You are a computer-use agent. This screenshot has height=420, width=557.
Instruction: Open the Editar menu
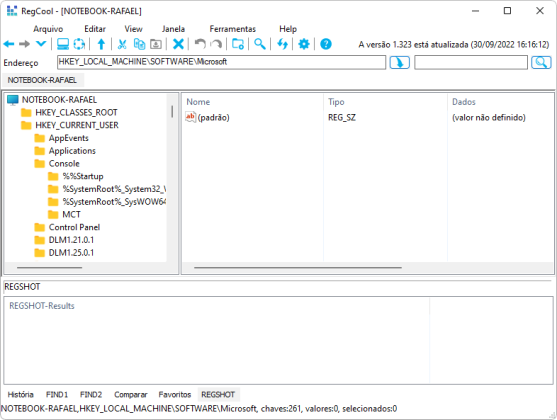95,29
